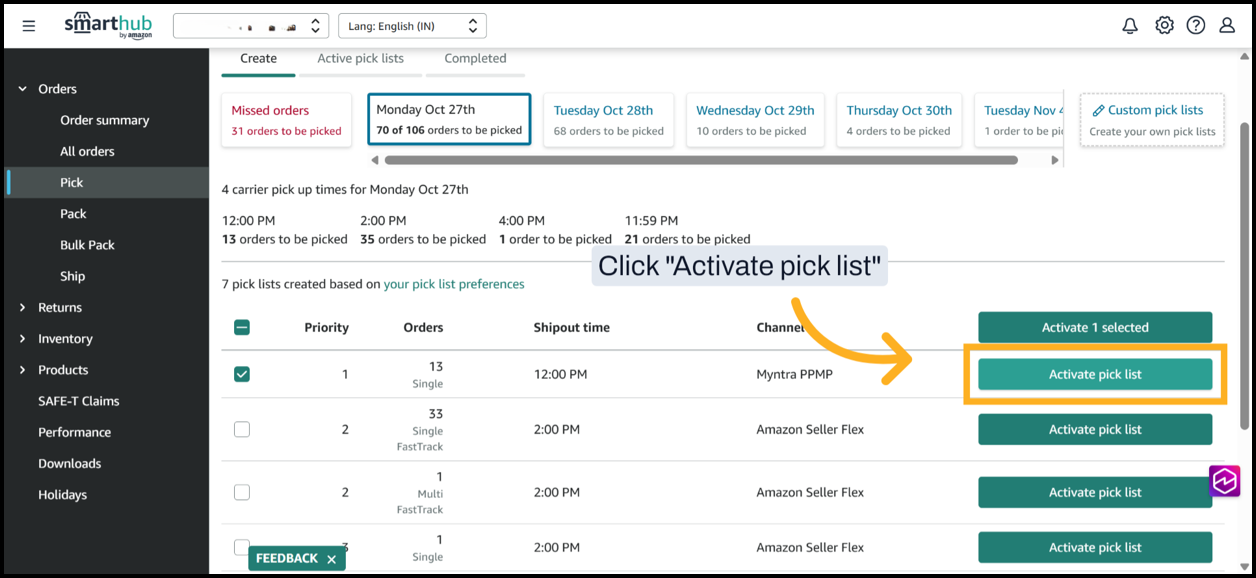Click the Activate 1 selected button
The image size is (1256, 578).
click(x=1095, y=327)
